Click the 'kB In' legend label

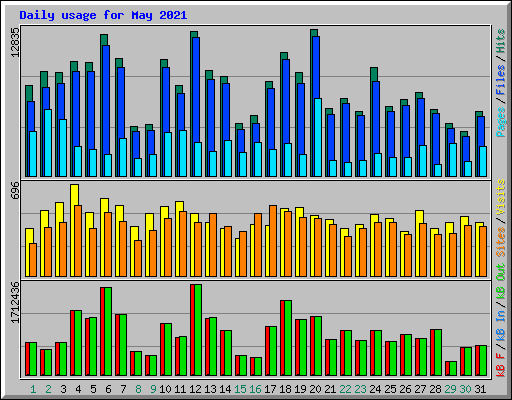click(501, 327)
